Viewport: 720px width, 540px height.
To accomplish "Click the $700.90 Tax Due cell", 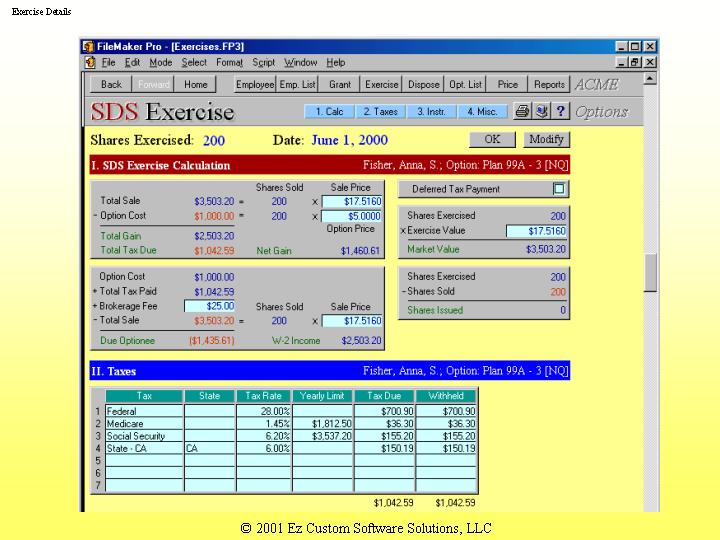I will pos(384,411).
